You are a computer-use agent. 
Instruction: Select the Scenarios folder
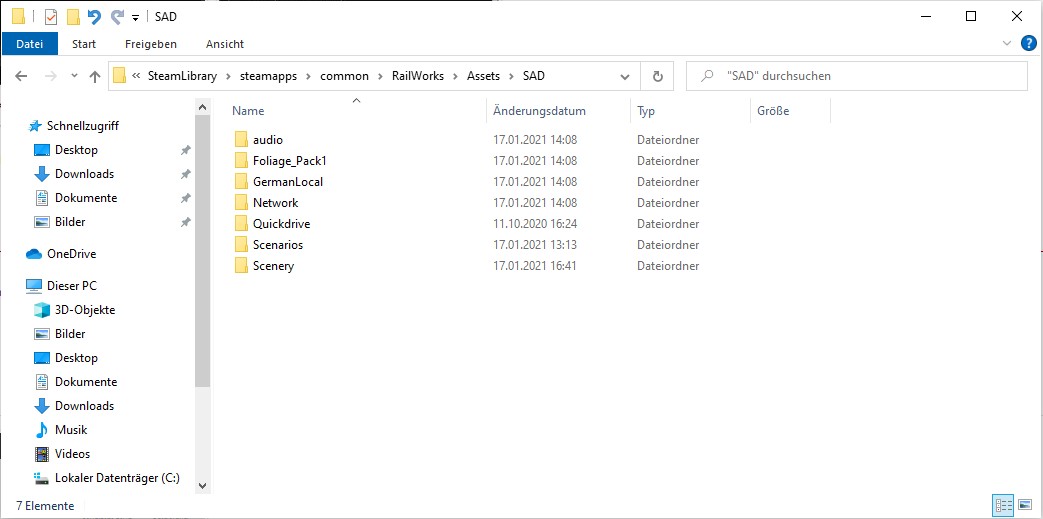(277, 245)
